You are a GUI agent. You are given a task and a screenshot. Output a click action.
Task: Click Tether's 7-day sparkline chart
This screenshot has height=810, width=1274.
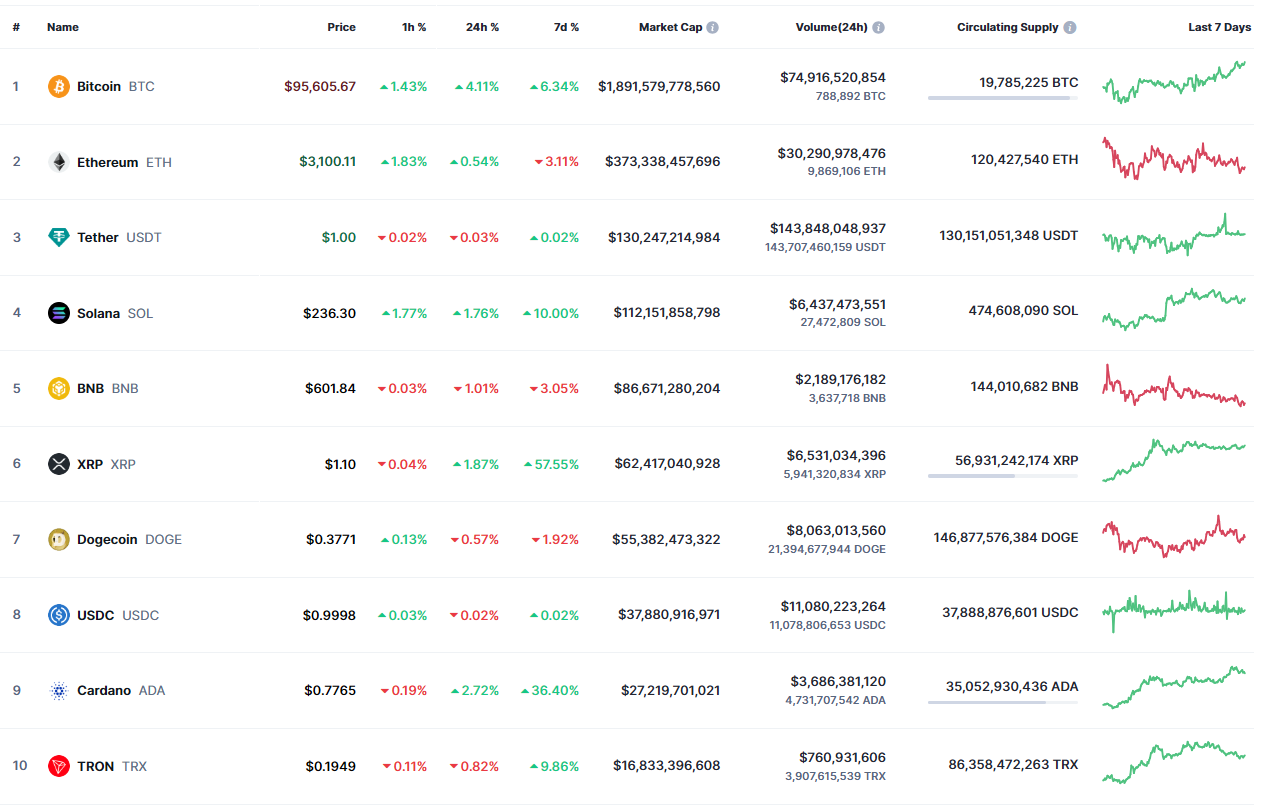click(1174, 235)
